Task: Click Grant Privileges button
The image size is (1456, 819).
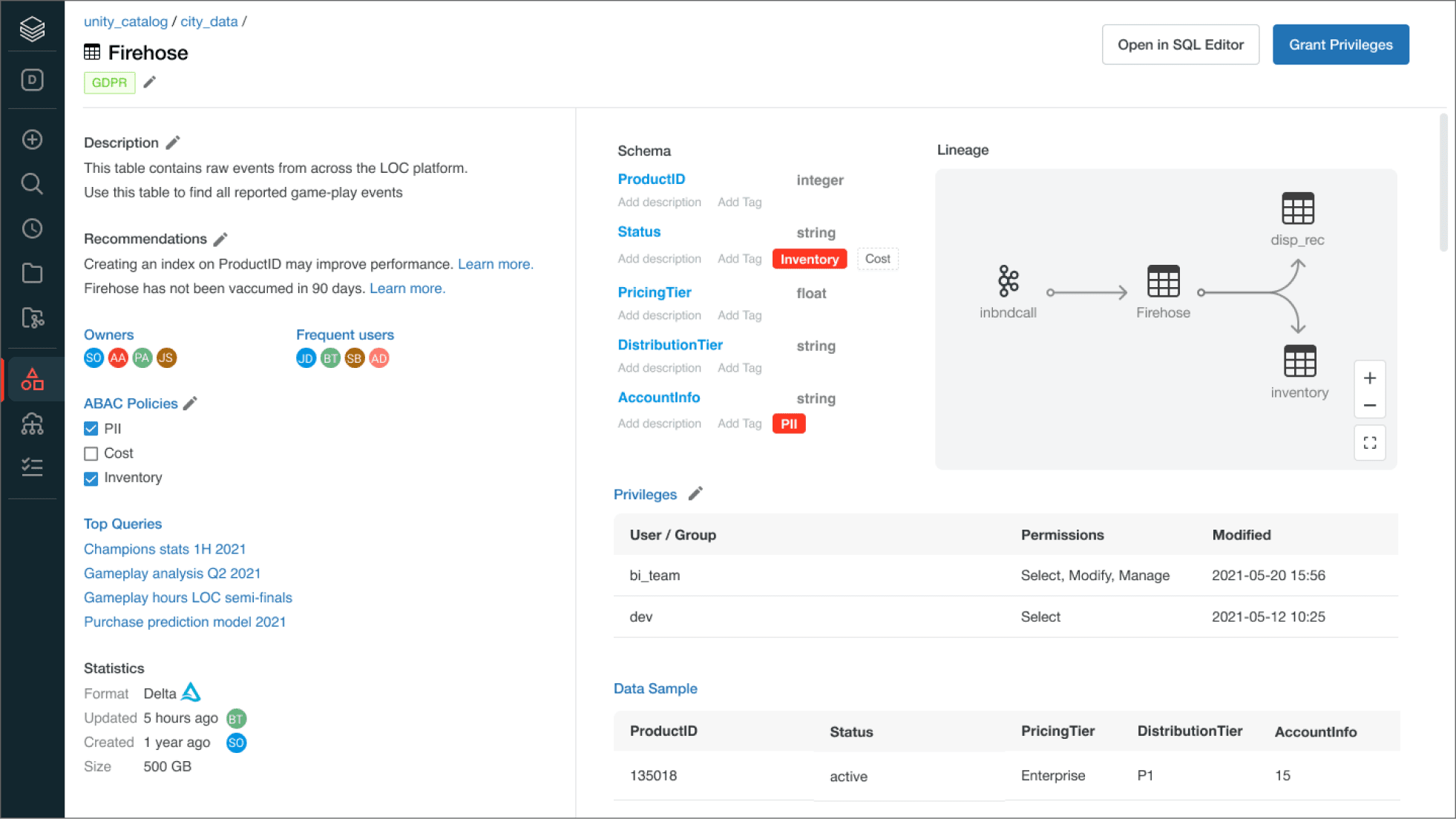Action: click(x=1341, y=45)
